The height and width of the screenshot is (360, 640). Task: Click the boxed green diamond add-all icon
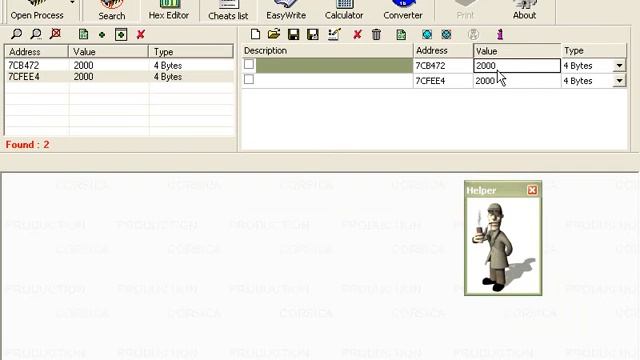click(121, 35)
